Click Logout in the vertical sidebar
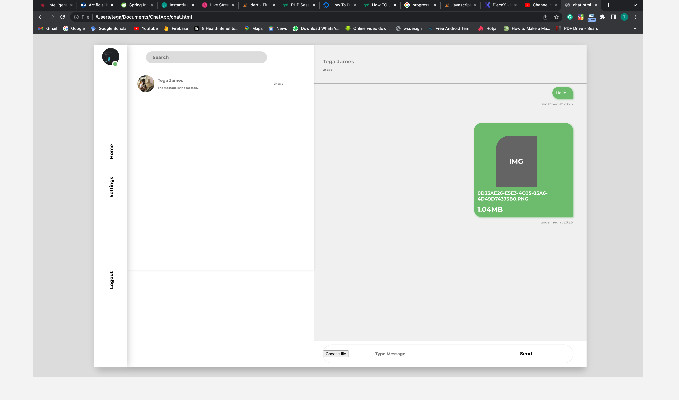Image resolution: width=679 pixels, height=400 pixels. 111,280
